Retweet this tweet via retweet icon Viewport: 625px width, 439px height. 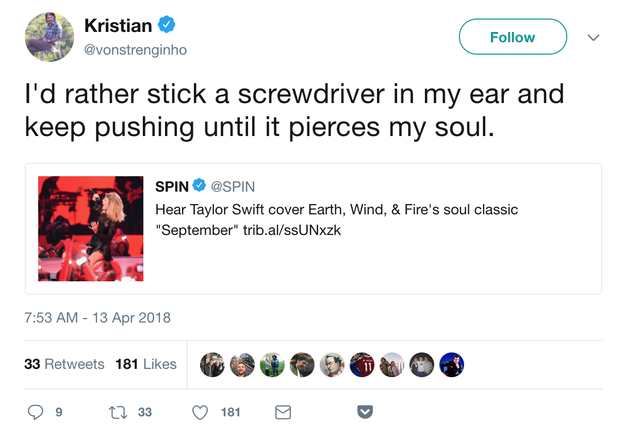114,412
